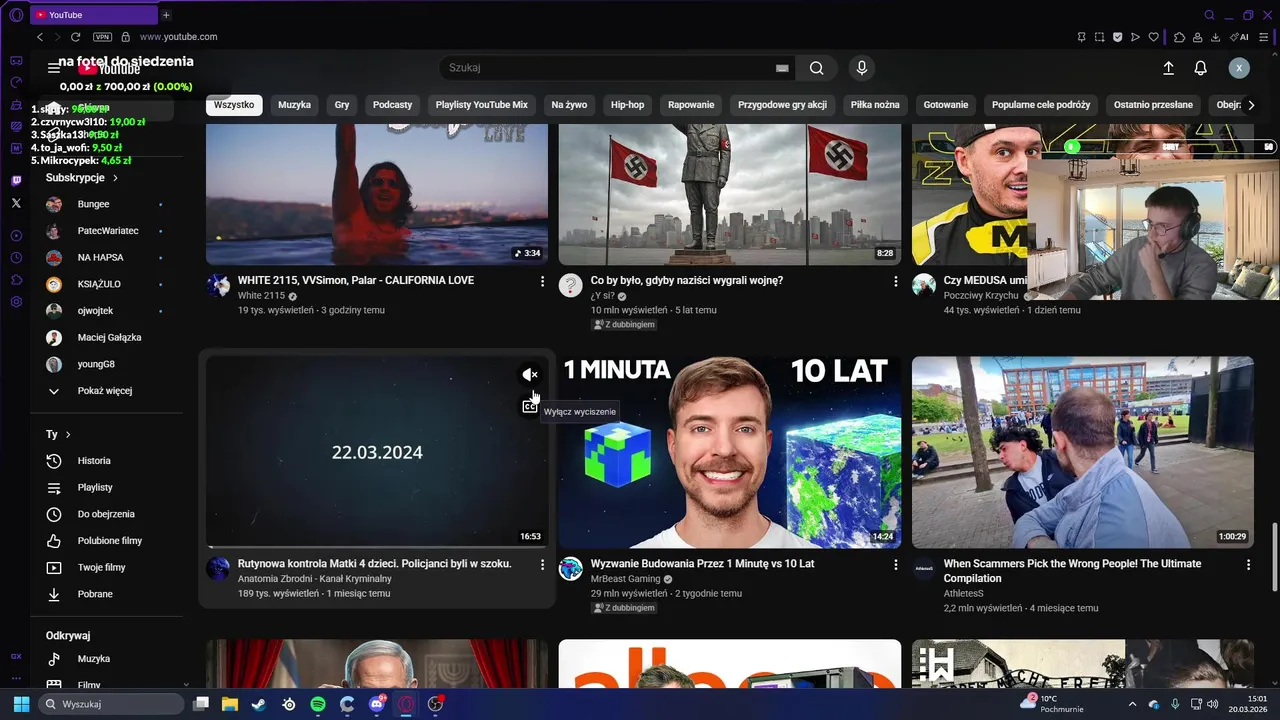Open options for "Rutynowa kontrola" video
The image size is (1280, 720).
(x=543, y=565)
